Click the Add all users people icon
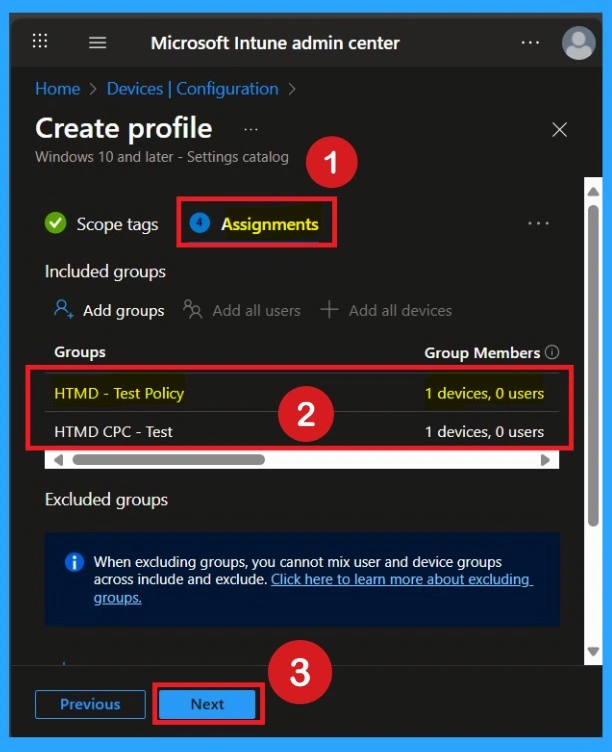This screenshot has height=752, width=612. click(192, 309)
